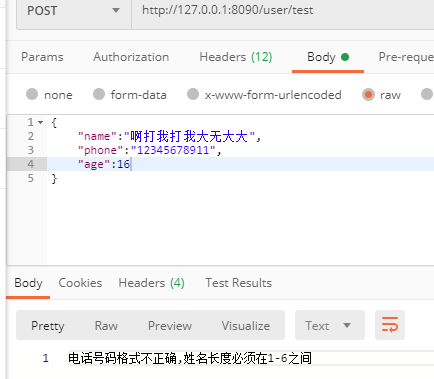Select the none body type
The width and height of the screenshot is (434, 379).
[32, 94]
